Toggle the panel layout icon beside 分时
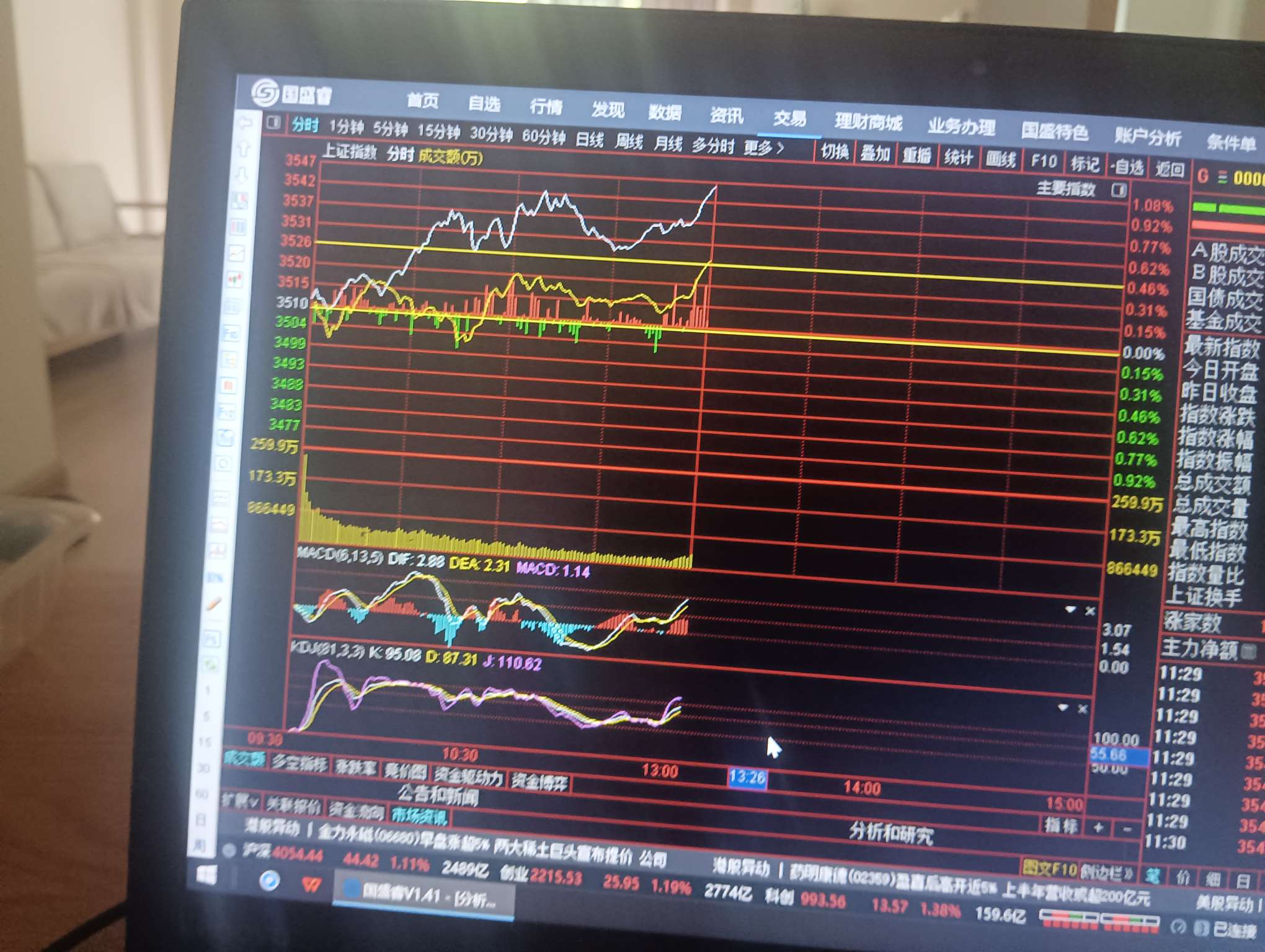The height and width of the screenshot is (952, 1265). click(x=273, y=122)
